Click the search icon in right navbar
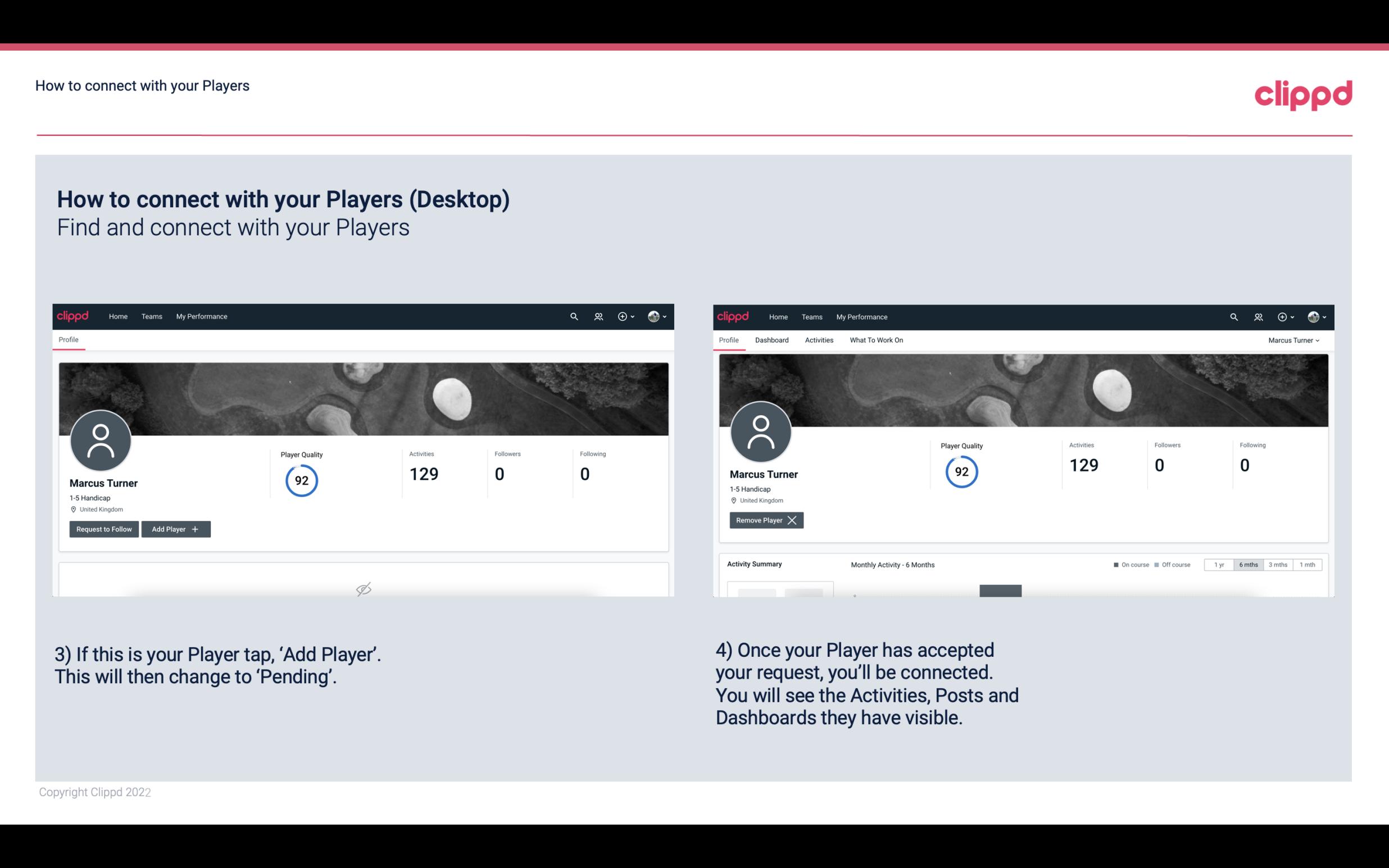 [1234, 316]
